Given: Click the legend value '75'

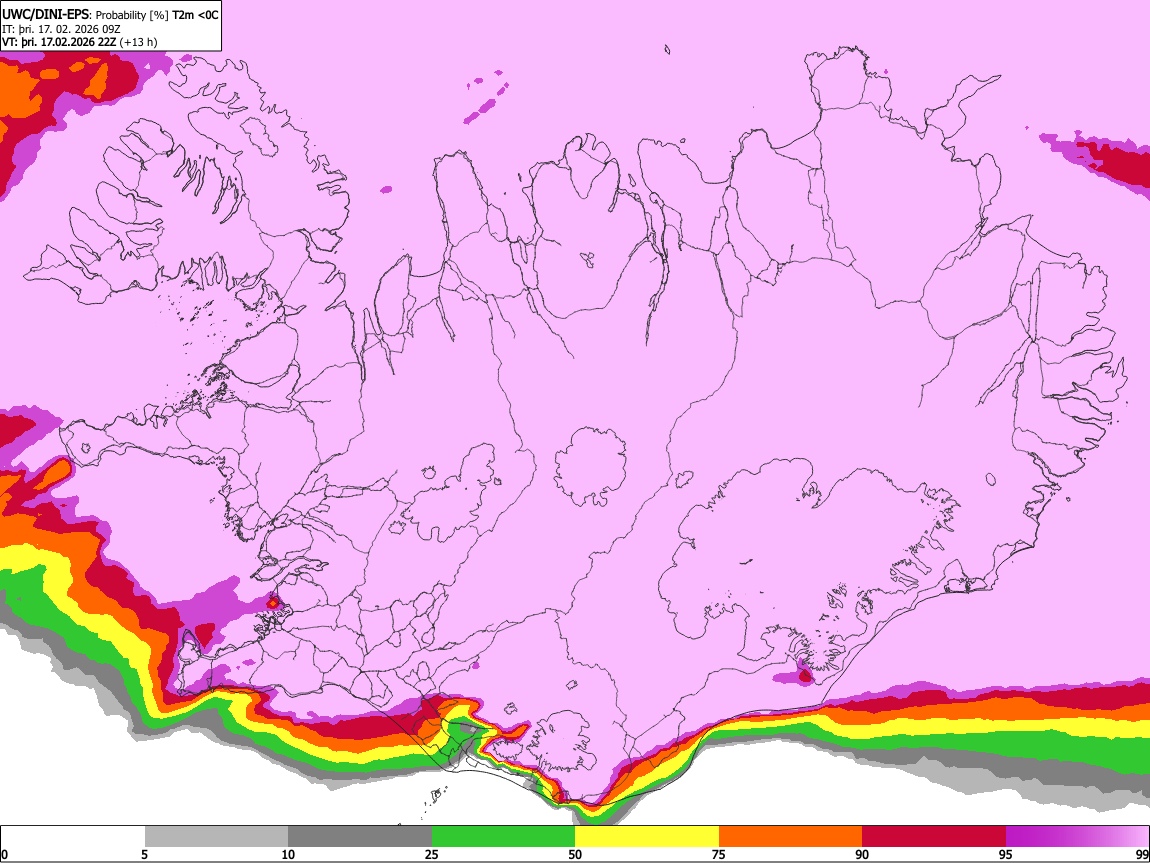Looking at the screenshot, I should 719,854.
